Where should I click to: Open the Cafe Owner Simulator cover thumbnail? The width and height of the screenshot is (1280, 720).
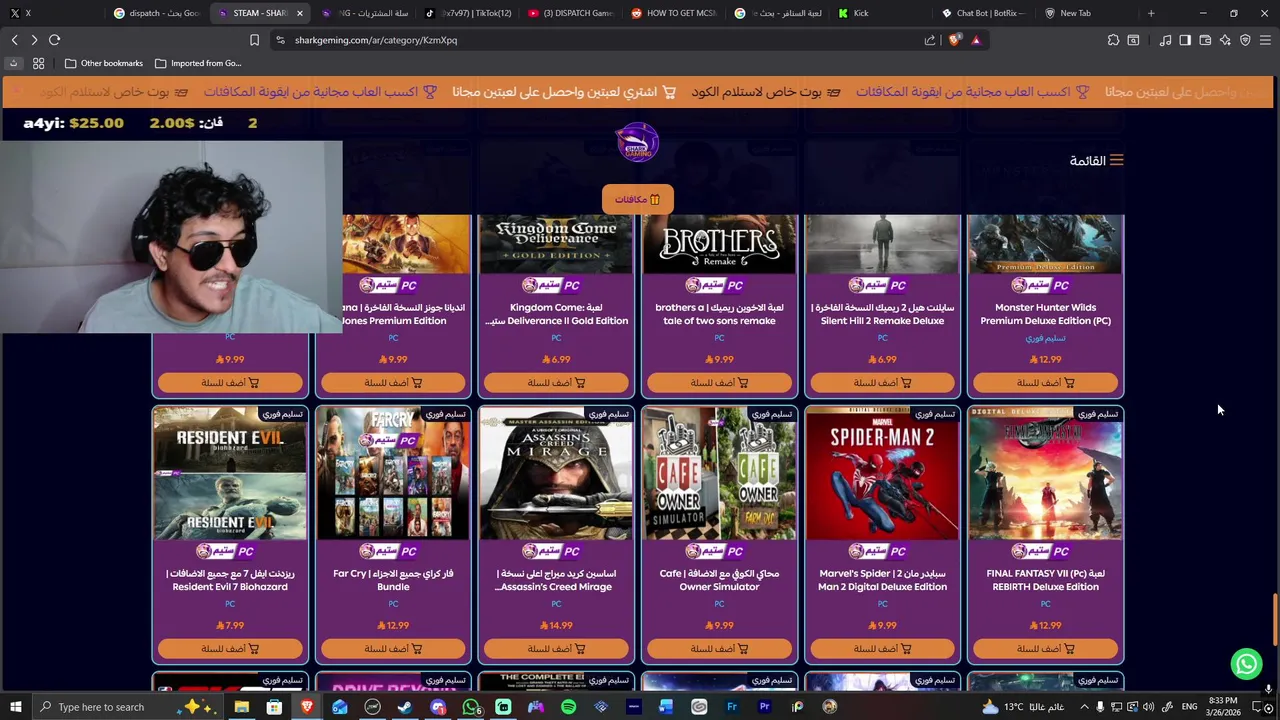(719, 473)
